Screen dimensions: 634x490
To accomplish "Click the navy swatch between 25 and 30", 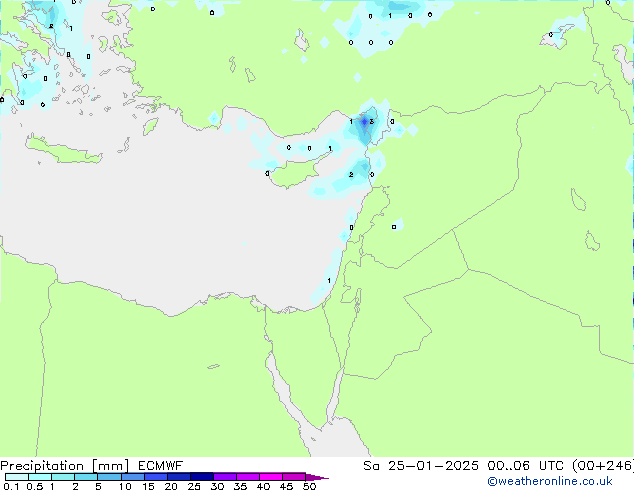I will [202, 477].
